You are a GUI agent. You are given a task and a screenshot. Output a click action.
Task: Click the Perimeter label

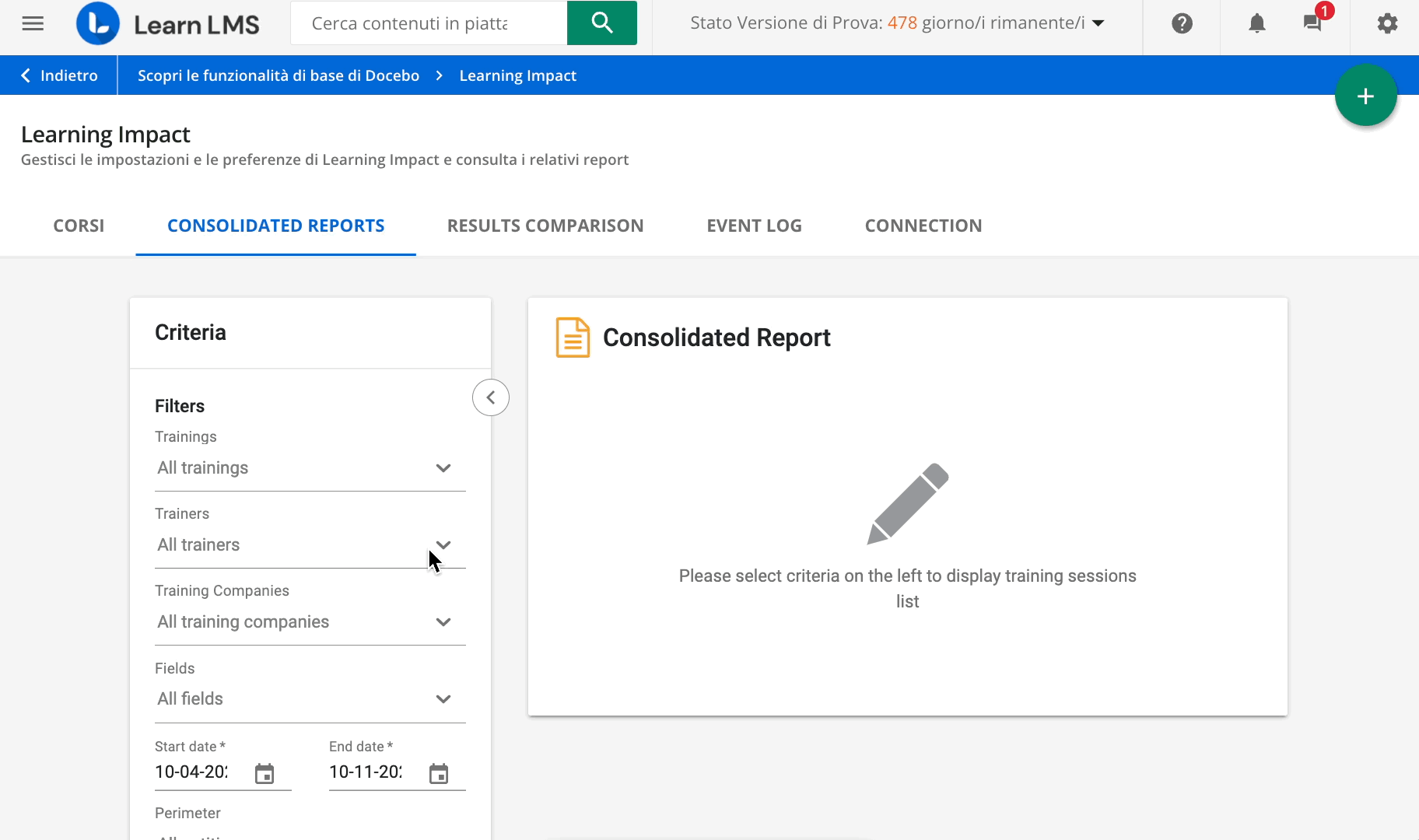(187, 813)
